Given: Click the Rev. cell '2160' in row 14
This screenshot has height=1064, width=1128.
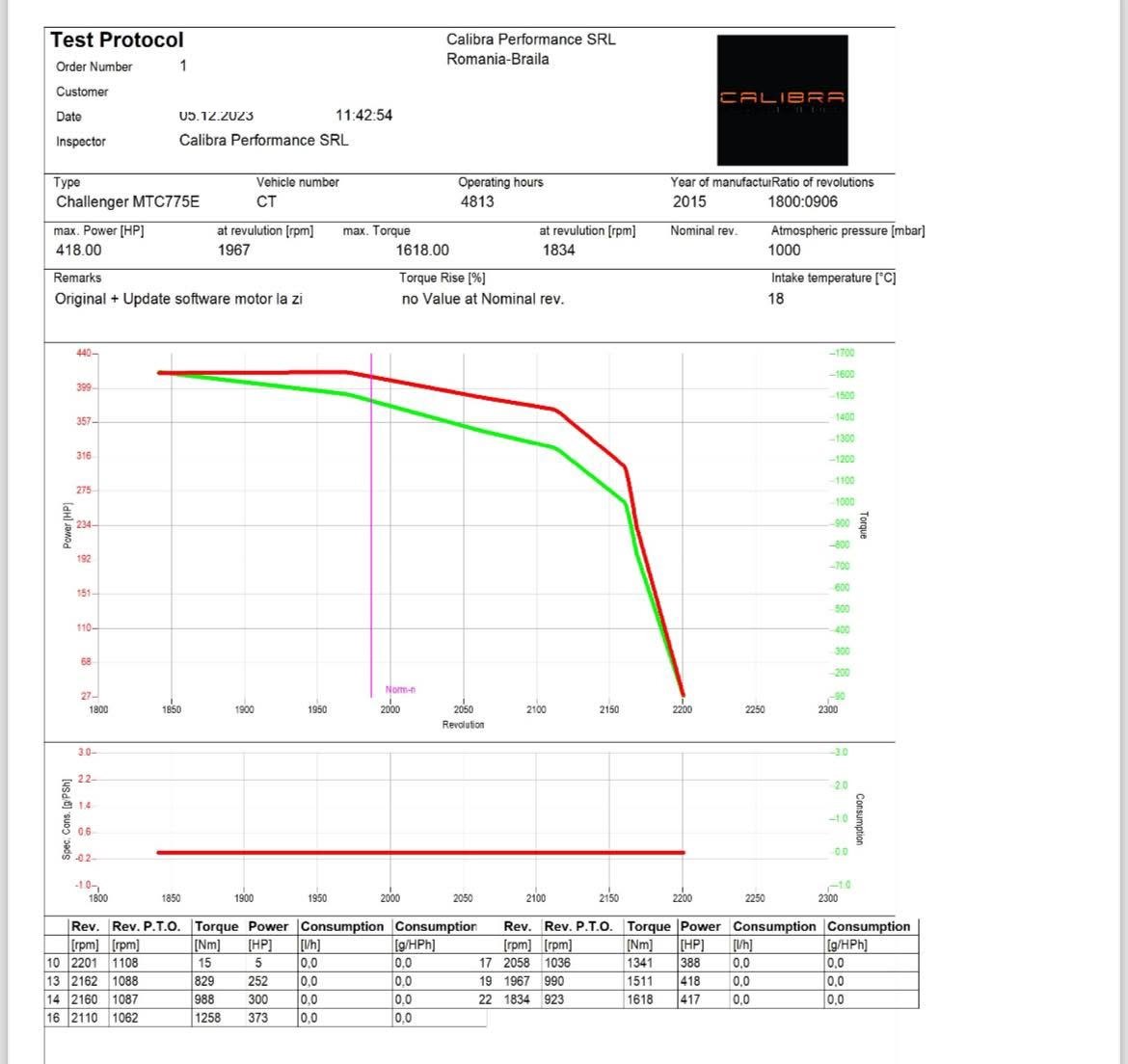Looking at the screenshot, I should 84,999.
